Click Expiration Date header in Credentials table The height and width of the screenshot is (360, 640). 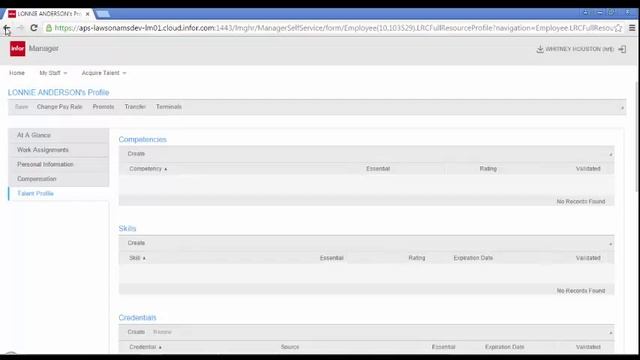[504, 347]
